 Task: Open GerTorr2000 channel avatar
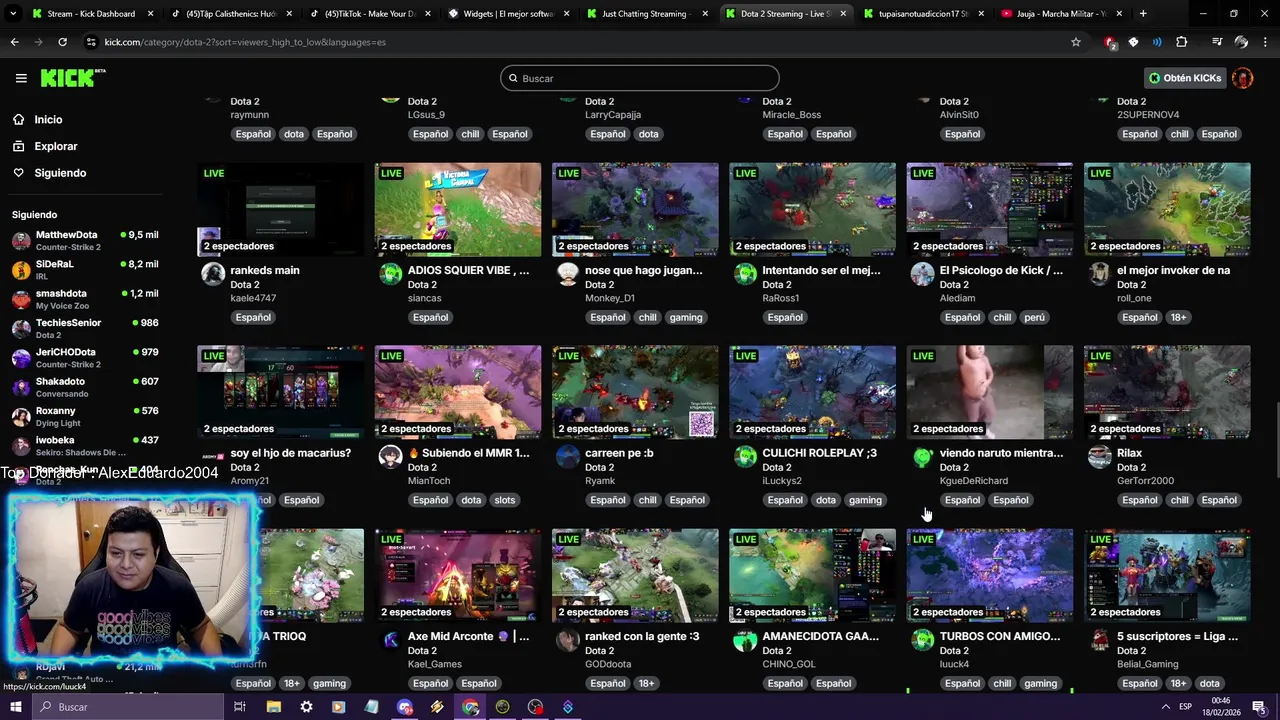point(1100,457)
